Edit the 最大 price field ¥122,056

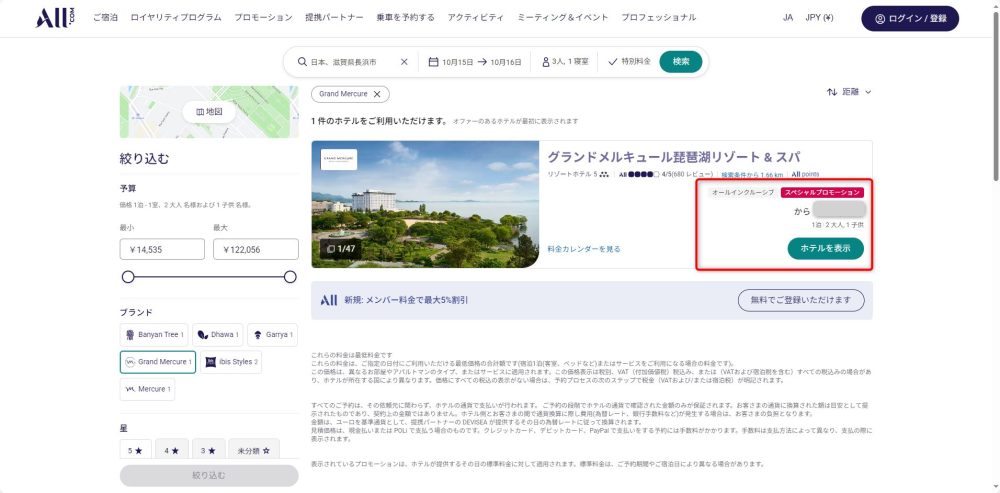coord(256,249)
